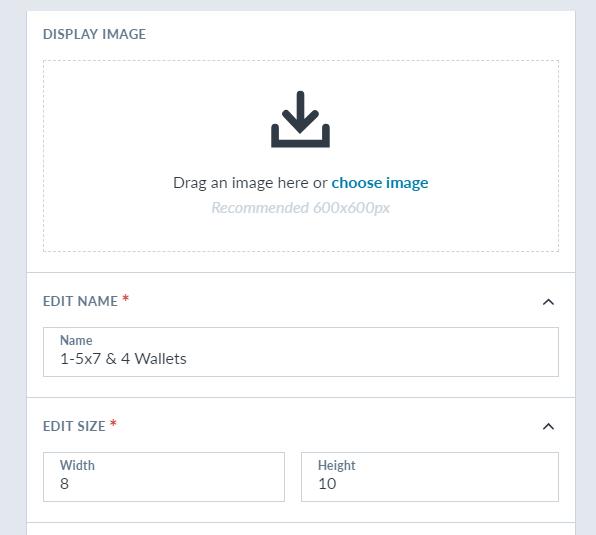Click the upload arrow tray icon
Viewport: 596px width, 535px height.
pos(300,119)
